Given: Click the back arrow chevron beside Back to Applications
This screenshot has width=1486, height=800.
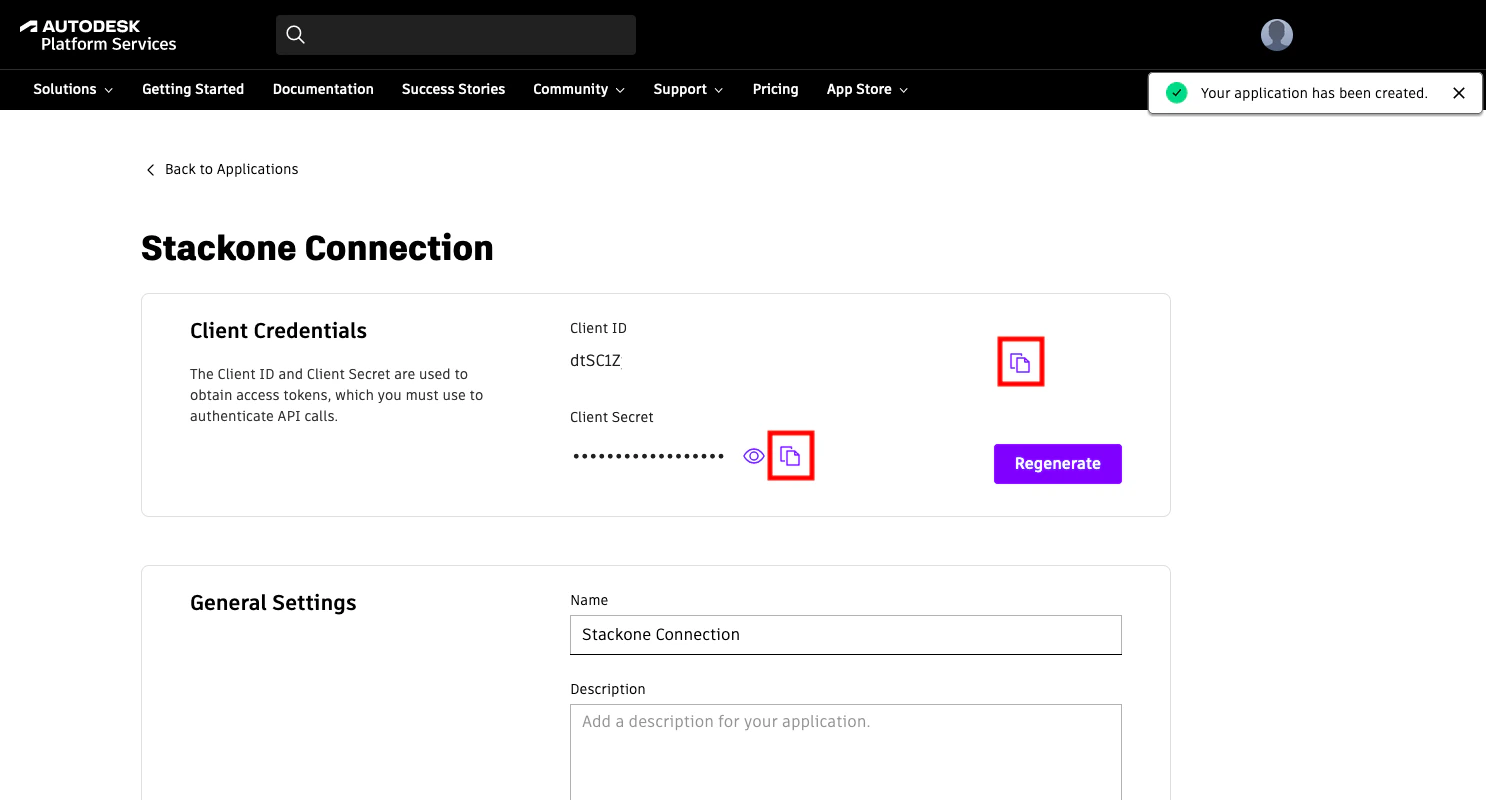Looking at the screenshot, I should 150,169.
